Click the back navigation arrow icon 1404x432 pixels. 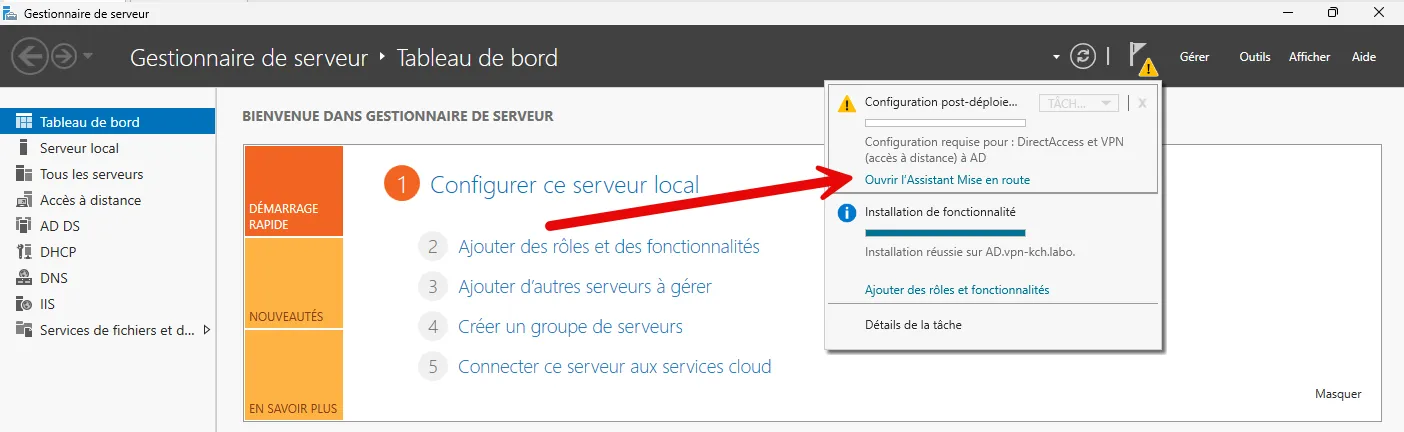coord(30,57)
